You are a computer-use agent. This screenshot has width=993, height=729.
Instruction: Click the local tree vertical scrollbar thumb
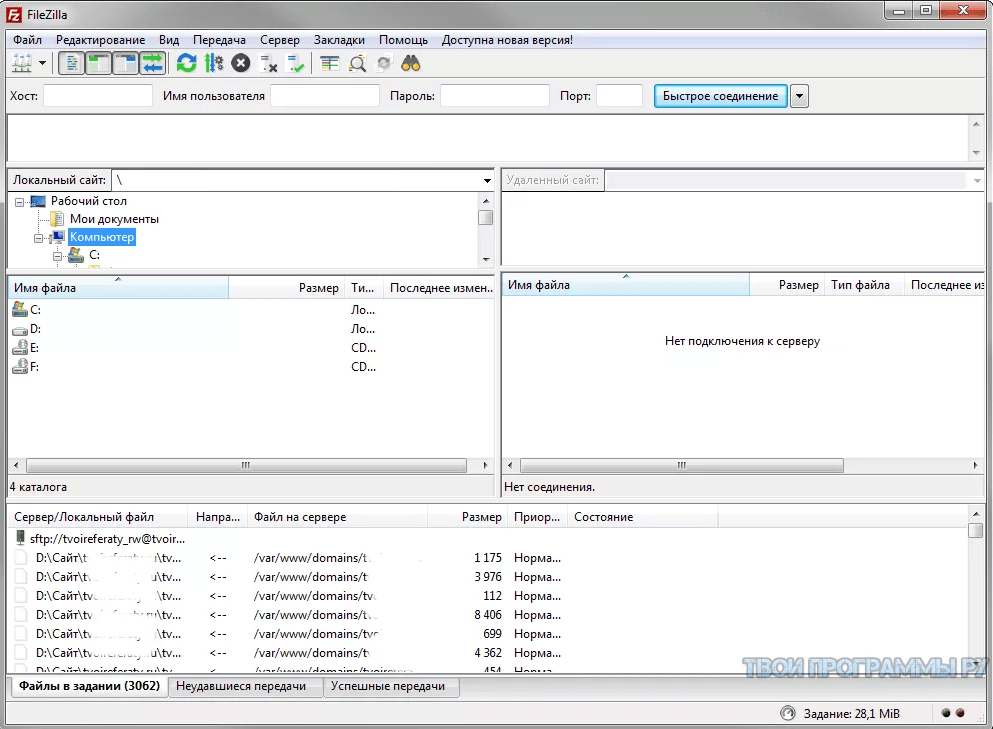tap(486, 217)
